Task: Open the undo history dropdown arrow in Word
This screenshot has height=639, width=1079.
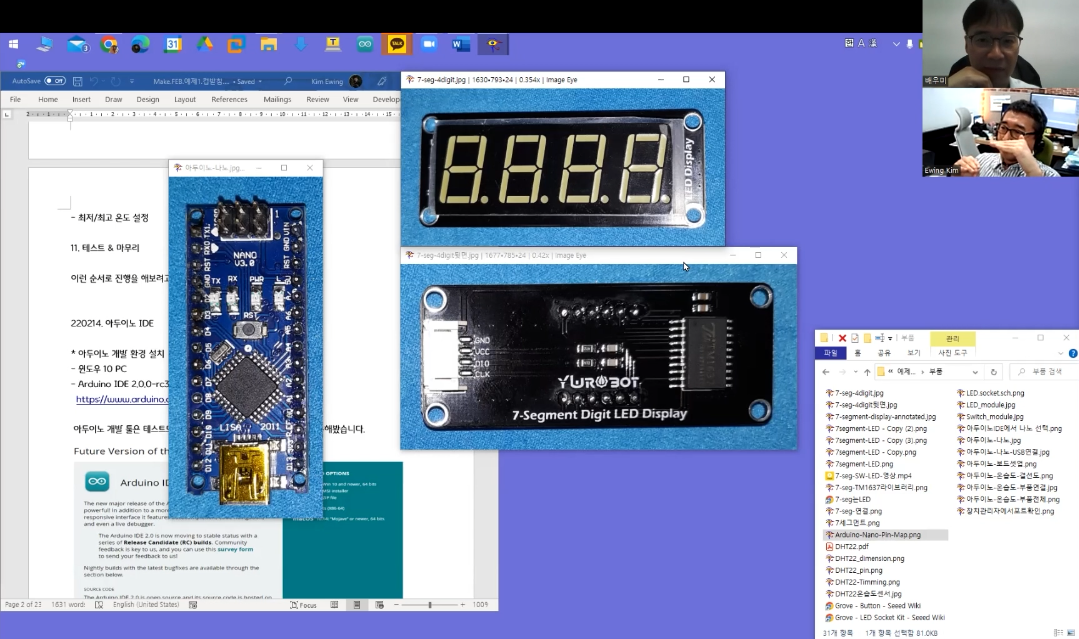Action: [x=103, y=81]
